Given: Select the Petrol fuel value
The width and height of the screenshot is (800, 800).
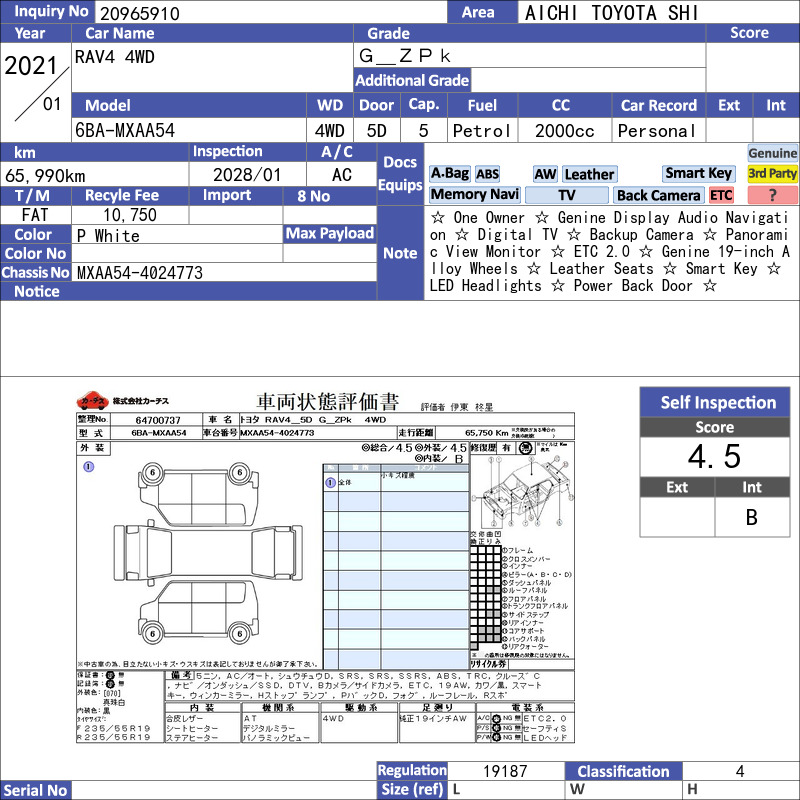Looking at the screenshot, I should 482,131.
